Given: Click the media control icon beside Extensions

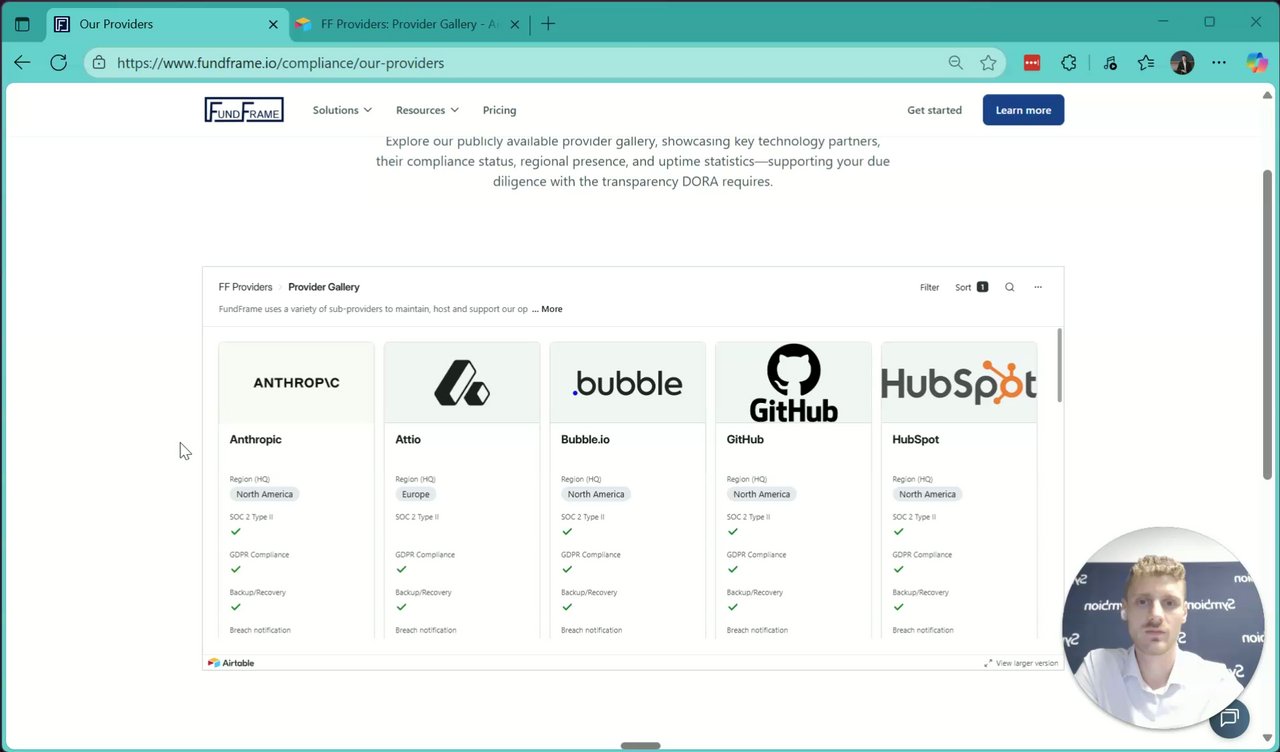Looking at the screenshot, I should click(x=1110, y=63).
